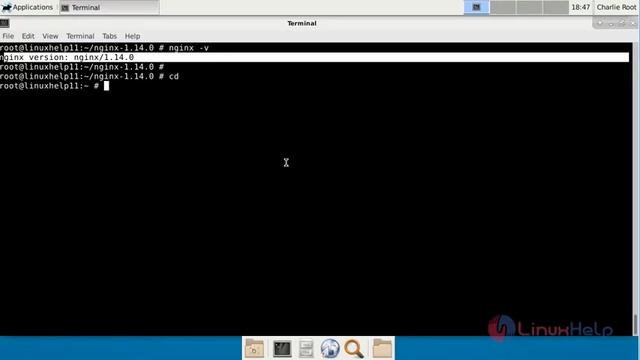
Task: Launch the web browser globe icon
Action: [330, 349]
